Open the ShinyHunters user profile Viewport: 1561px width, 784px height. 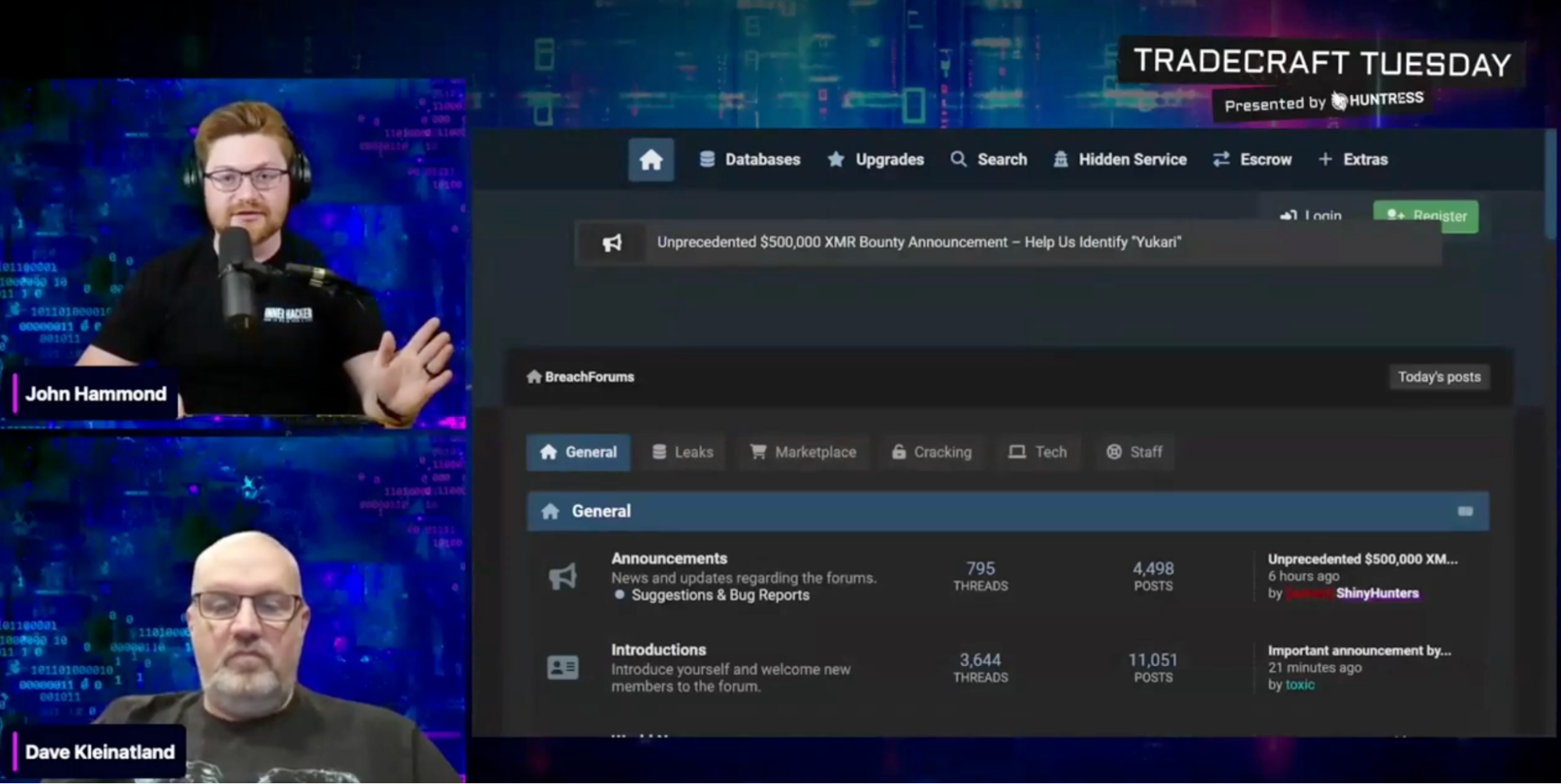[x=1377, y=594]
